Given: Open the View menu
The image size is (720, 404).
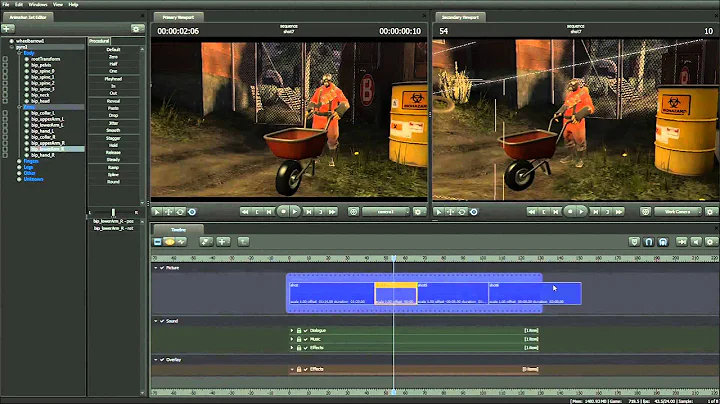Looking at the screenshot, I should (58, 5).
